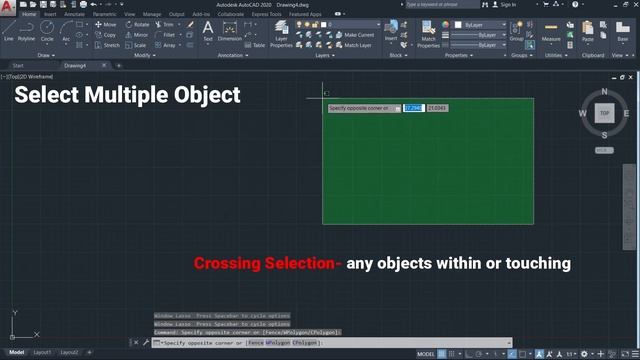640x360 pixels.
Task: Add a new layout with plus button
Action: click(89, 352)
